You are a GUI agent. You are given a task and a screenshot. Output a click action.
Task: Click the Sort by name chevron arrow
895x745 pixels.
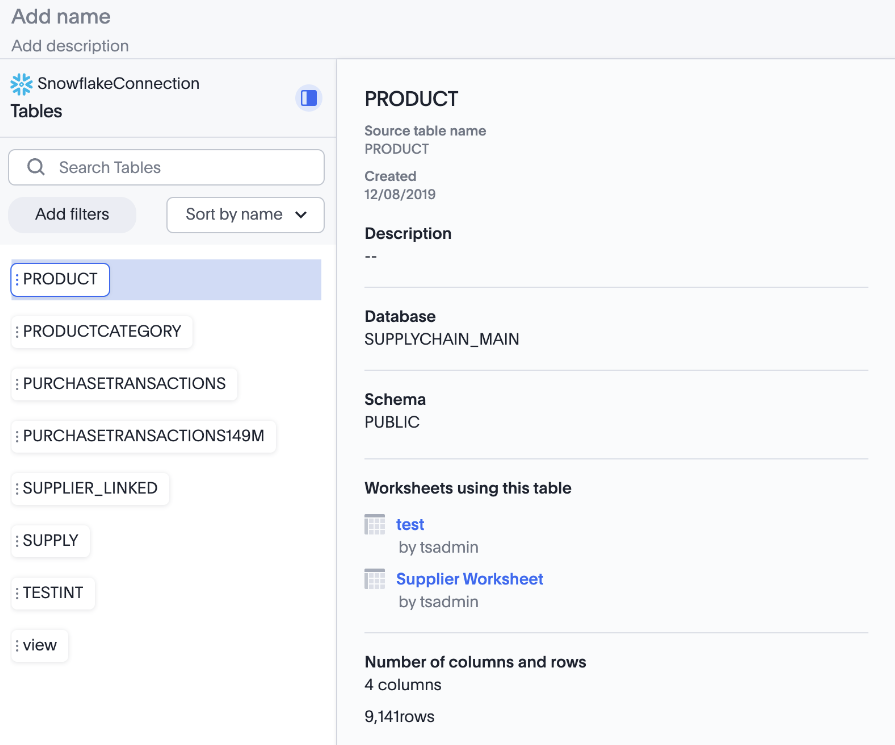[301, 215]
